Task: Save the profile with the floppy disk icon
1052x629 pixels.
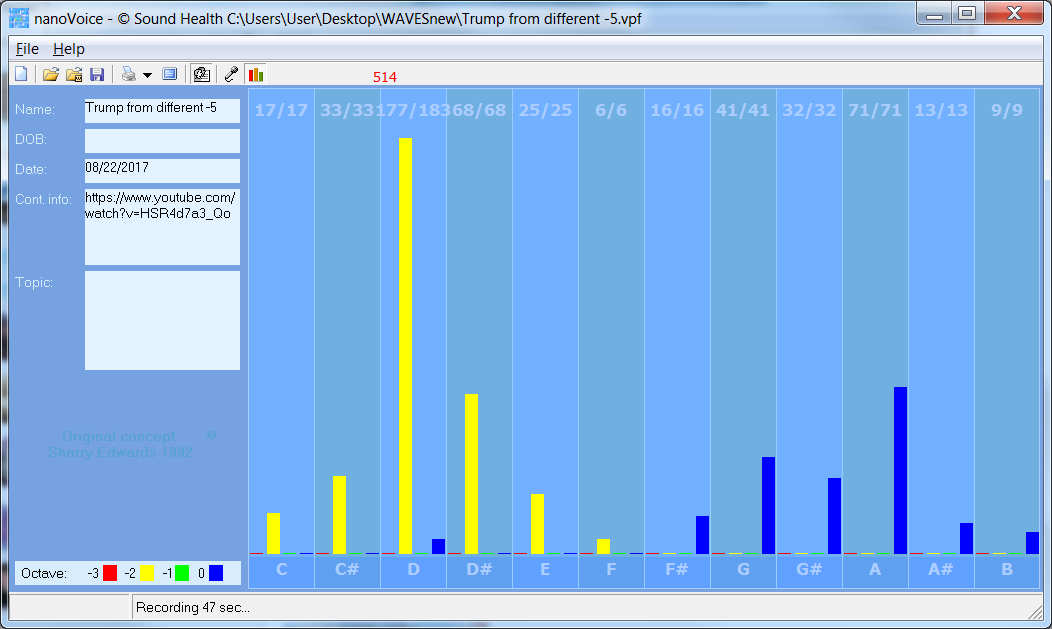Action: [97, 74]
